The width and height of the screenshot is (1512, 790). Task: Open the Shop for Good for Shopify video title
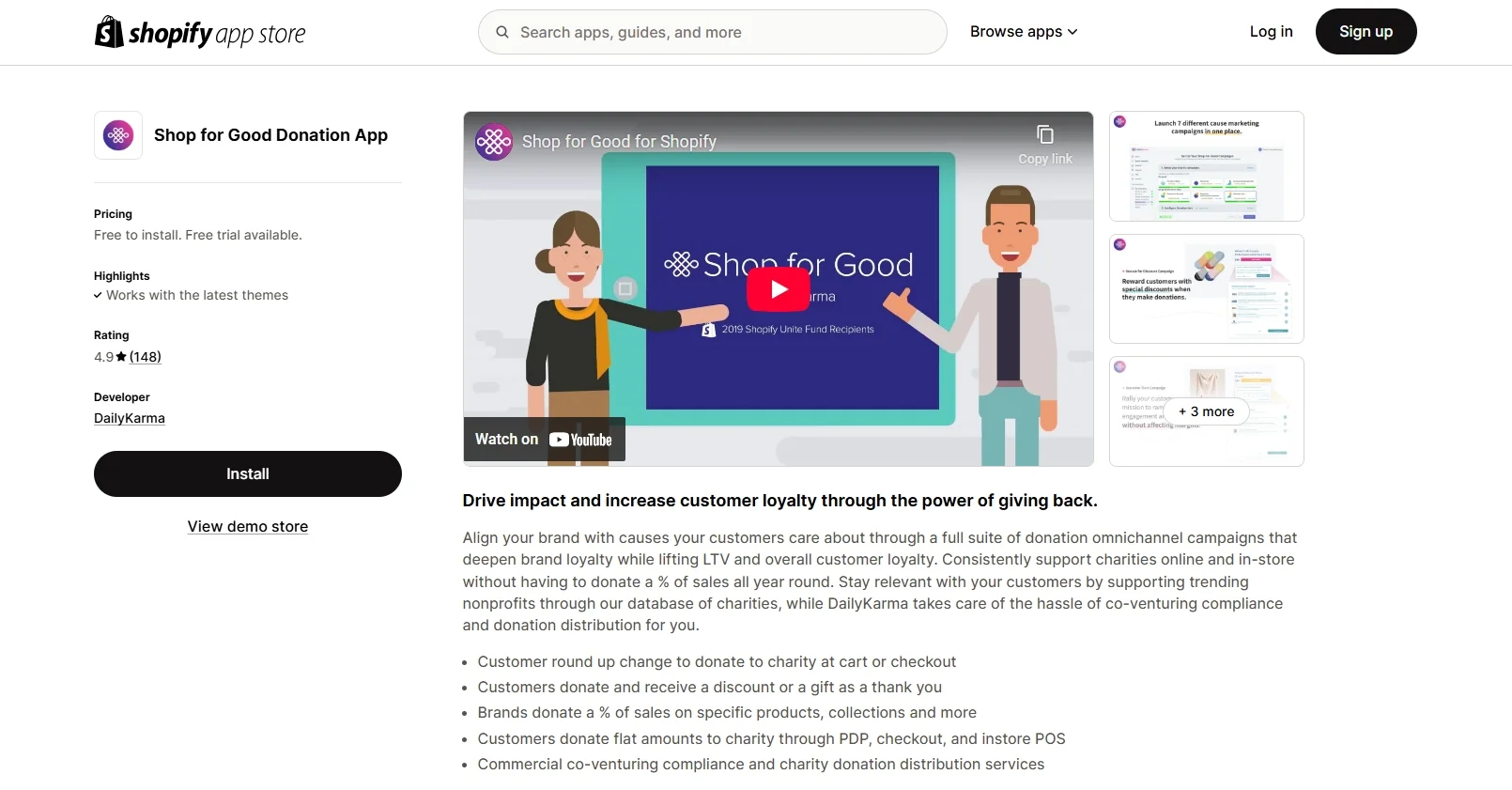point(619,142)
